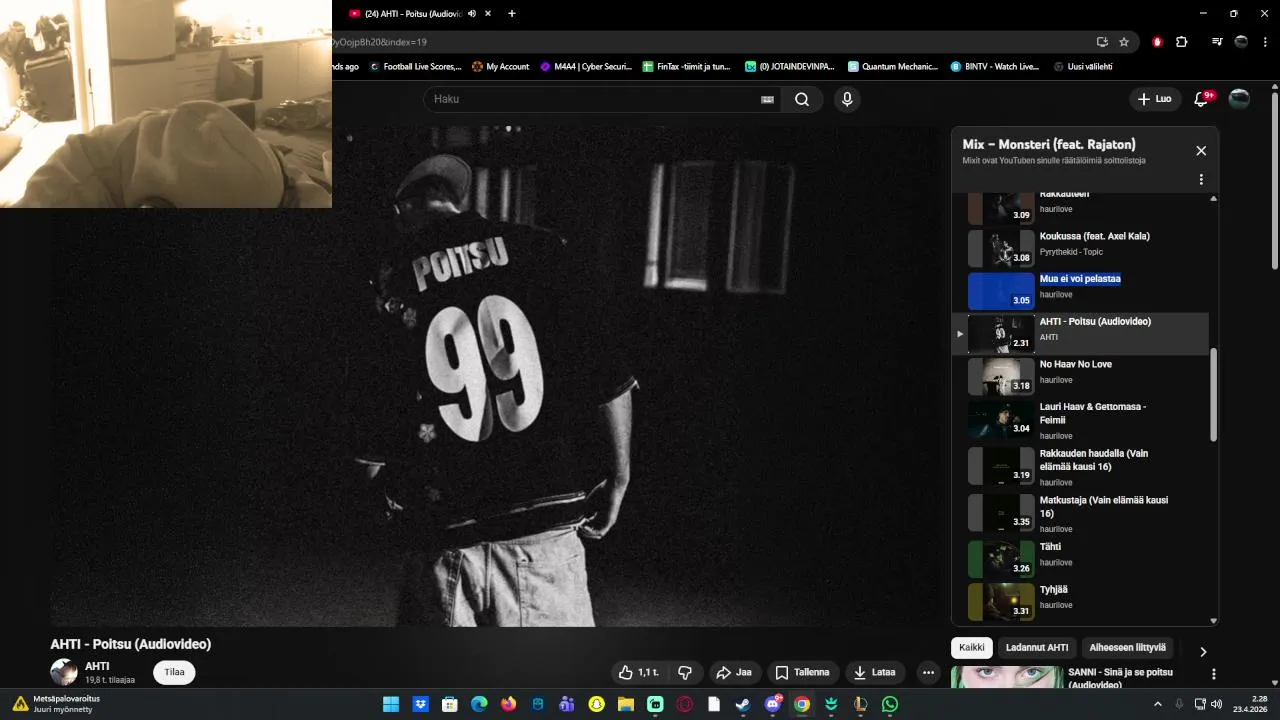
Task: Open BINTV - Watch Live bookmark
Action: [x=995, y=67]
